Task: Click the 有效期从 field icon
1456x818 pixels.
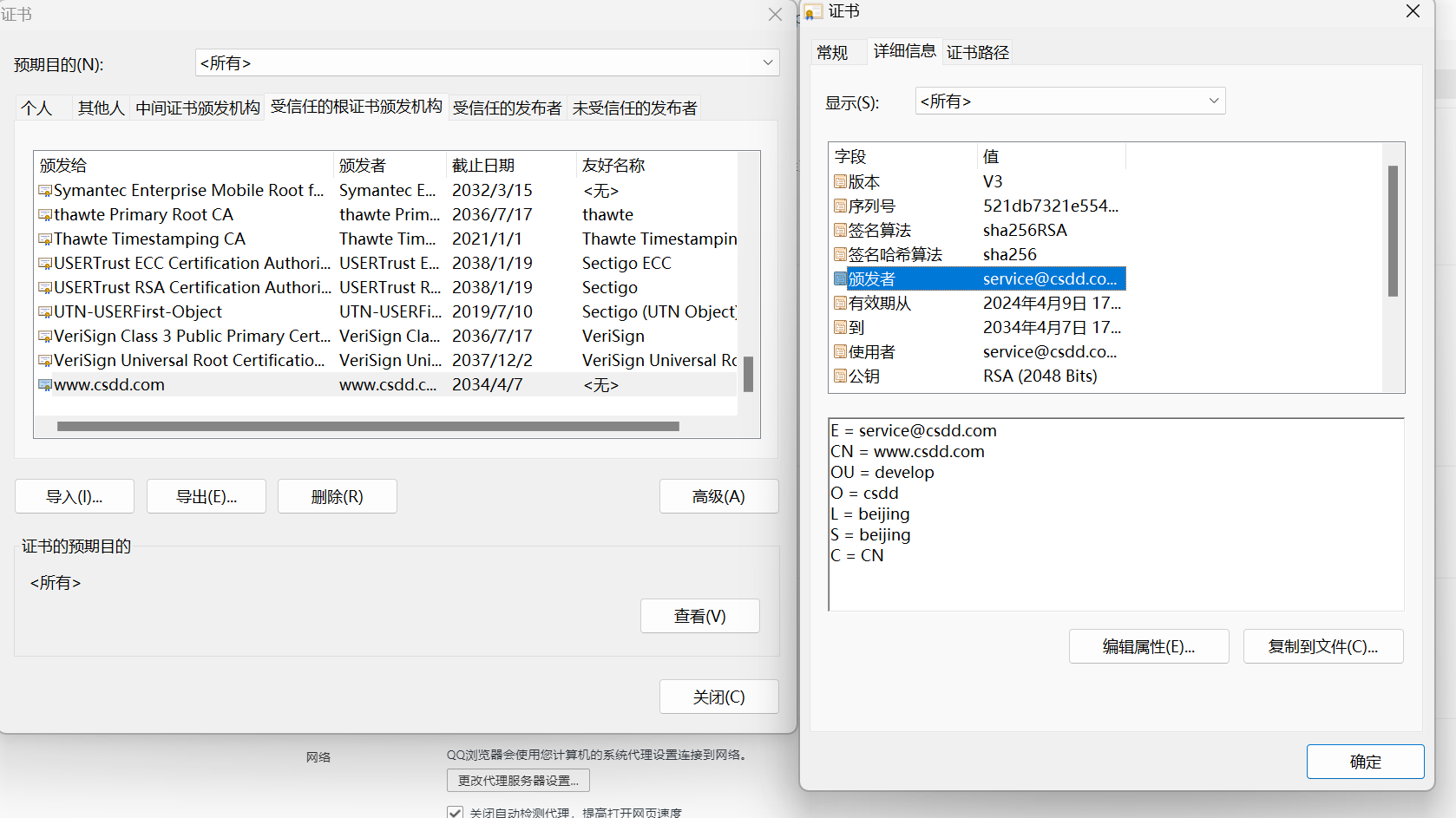Action: (x=840, y=303)
